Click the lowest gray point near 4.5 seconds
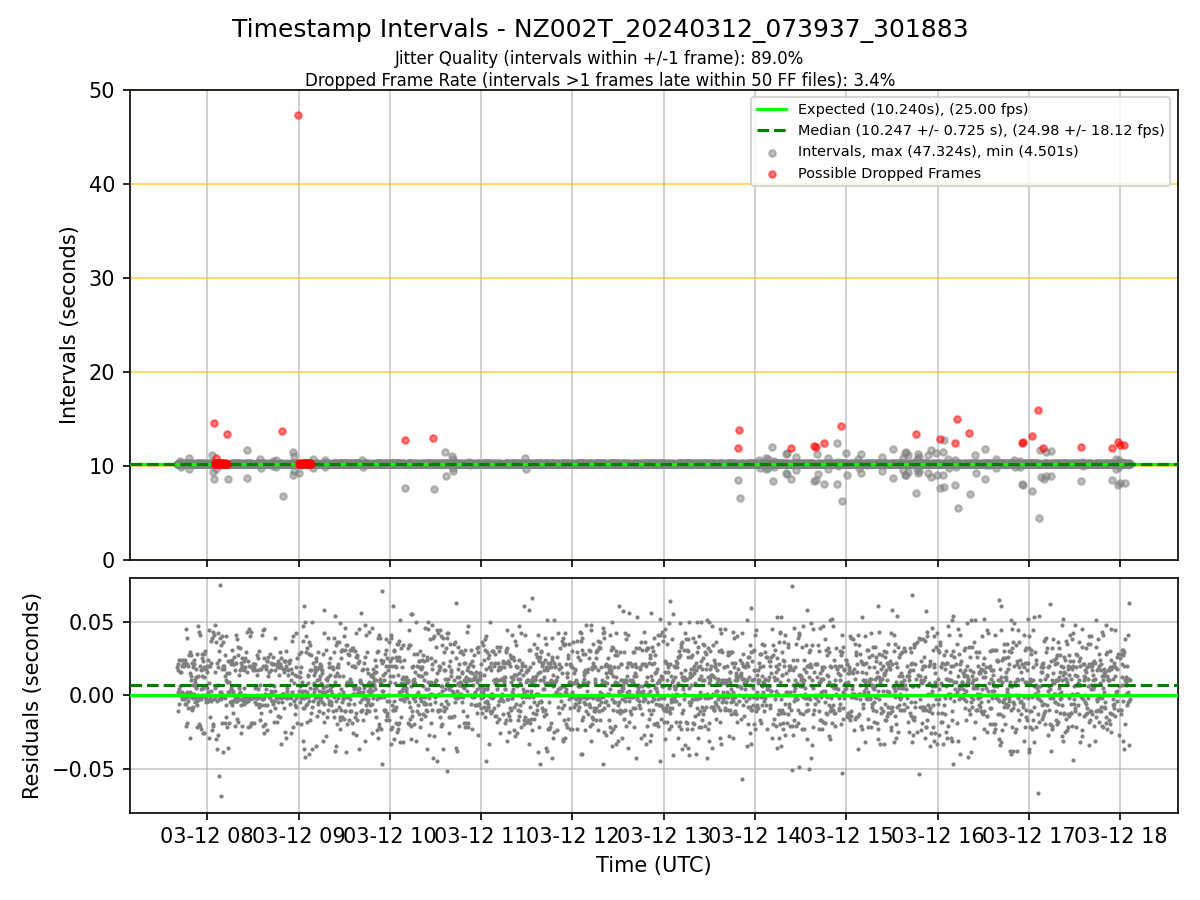The width and height of the screenshot is (1200, 900). pyautogui.click(x=1039, y=518)
